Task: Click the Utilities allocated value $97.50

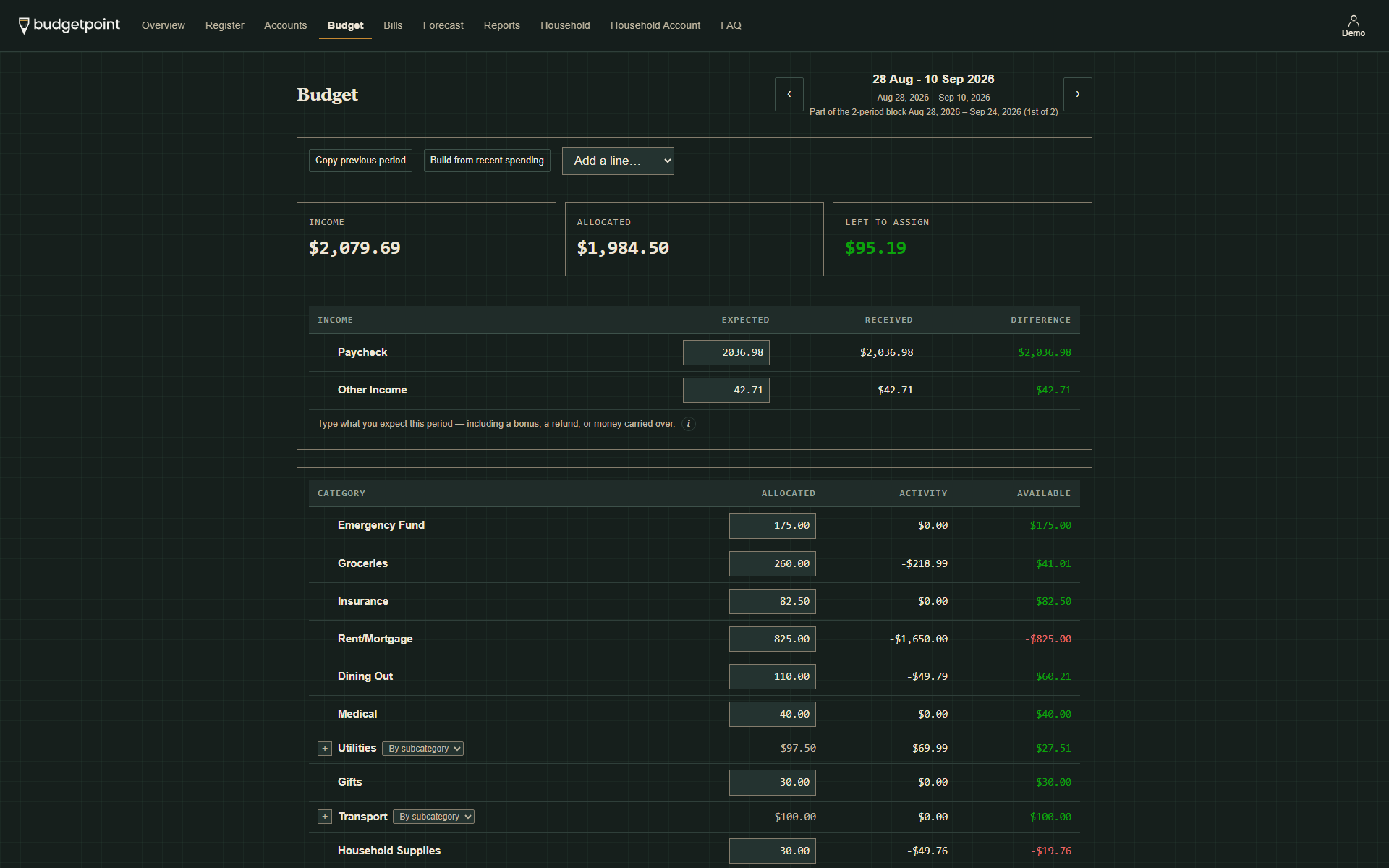Action: pyautogui.click(x=798, y=748)
